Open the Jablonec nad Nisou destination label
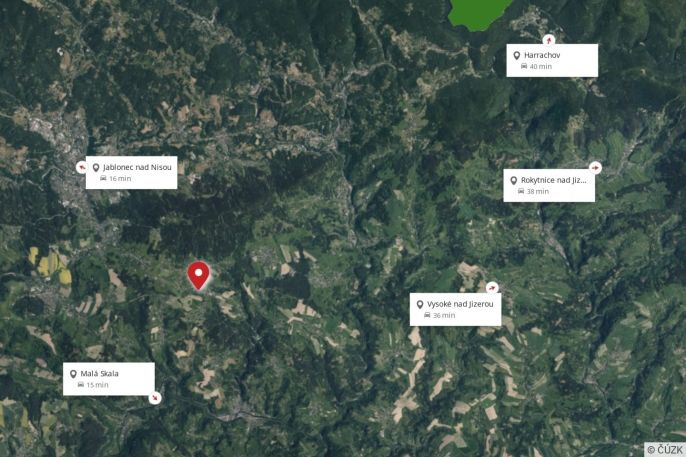686x457 pixels. tap(131, 172)
